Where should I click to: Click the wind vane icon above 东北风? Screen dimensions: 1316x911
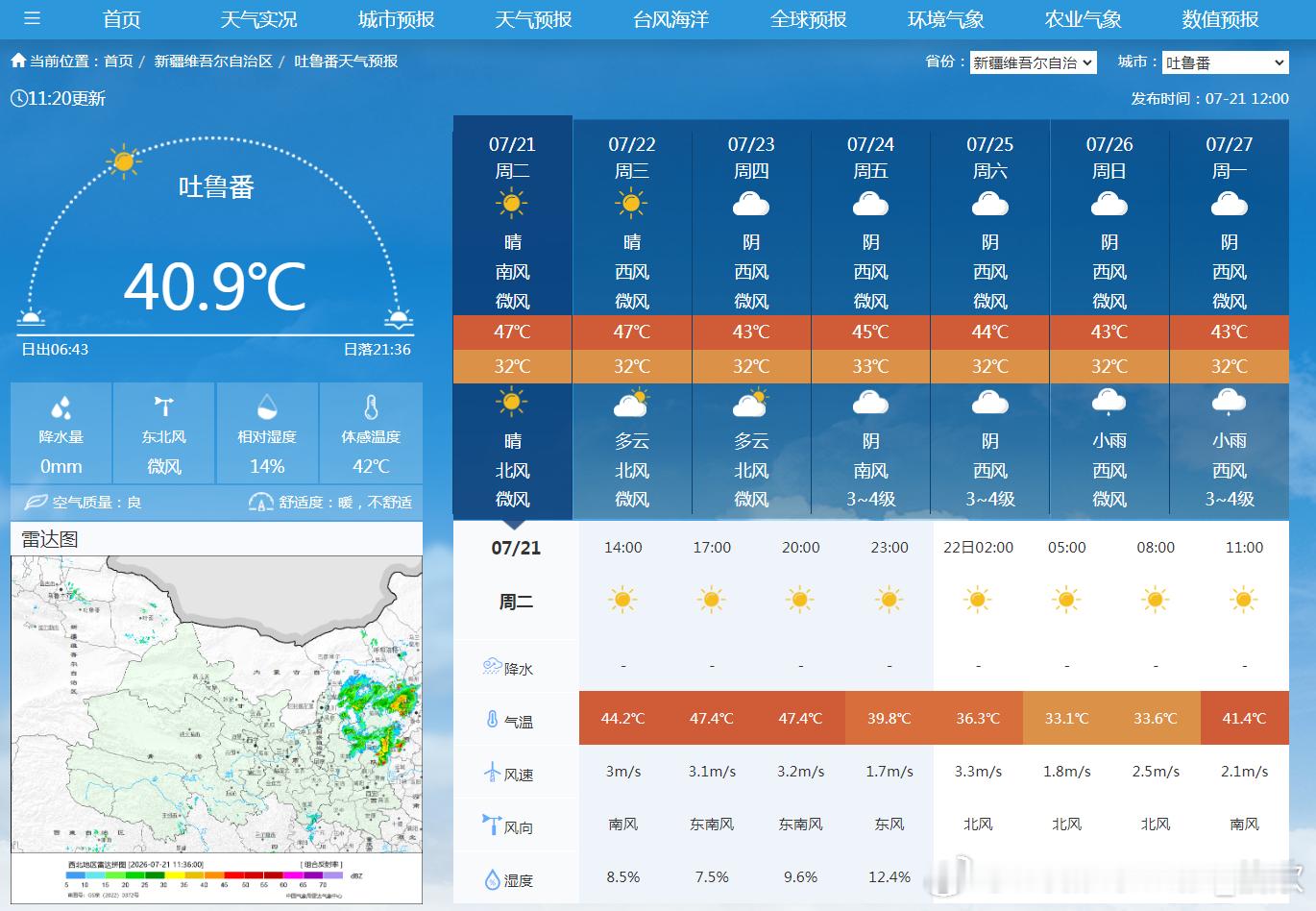click(x=164, y=406)
